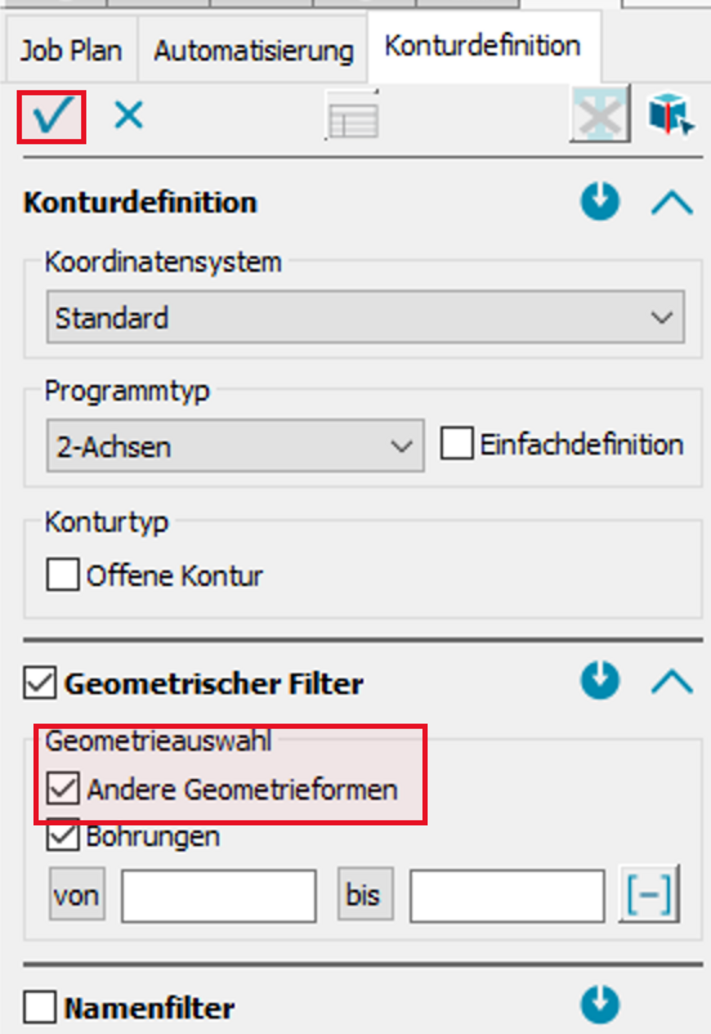Enable the Namenfilter checkbox
711x1034 pixels.
point(40,1008)
